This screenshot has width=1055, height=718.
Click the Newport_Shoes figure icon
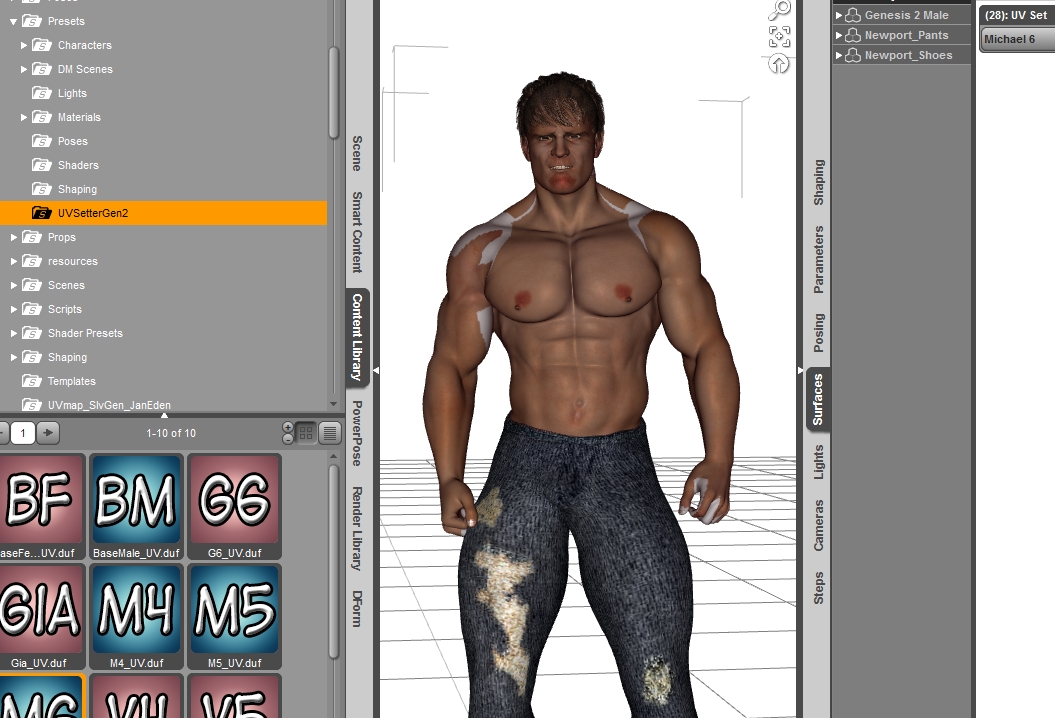point(853,55)
